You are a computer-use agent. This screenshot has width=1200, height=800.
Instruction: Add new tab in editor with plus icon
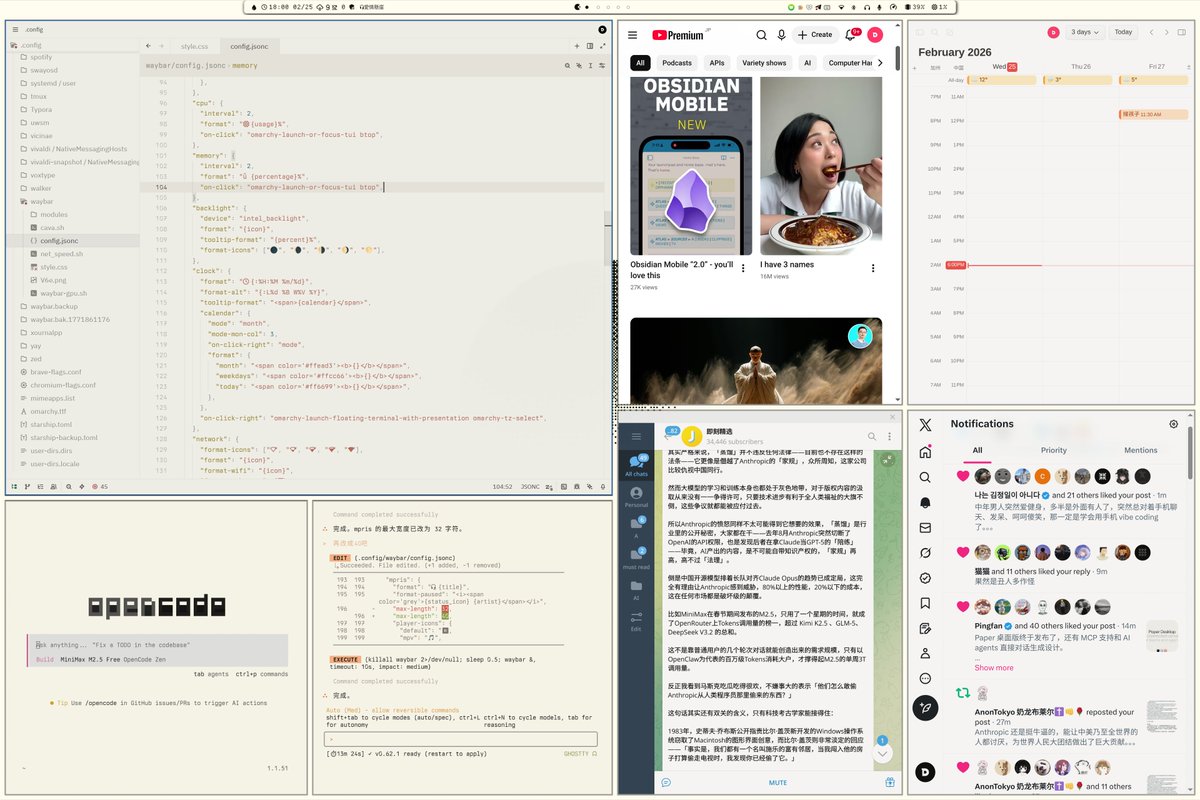click(x=576, y=46)
